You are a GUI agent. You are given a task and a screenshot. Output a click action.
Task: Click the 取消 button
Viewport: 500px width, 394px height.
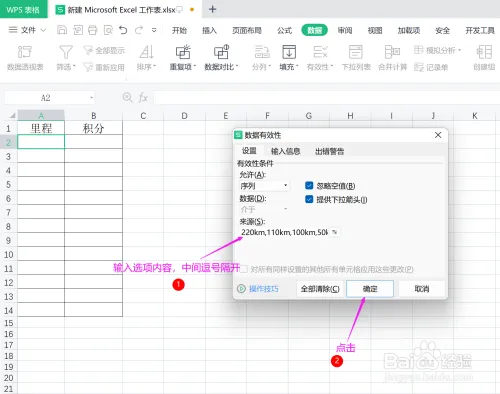[422, 289]
